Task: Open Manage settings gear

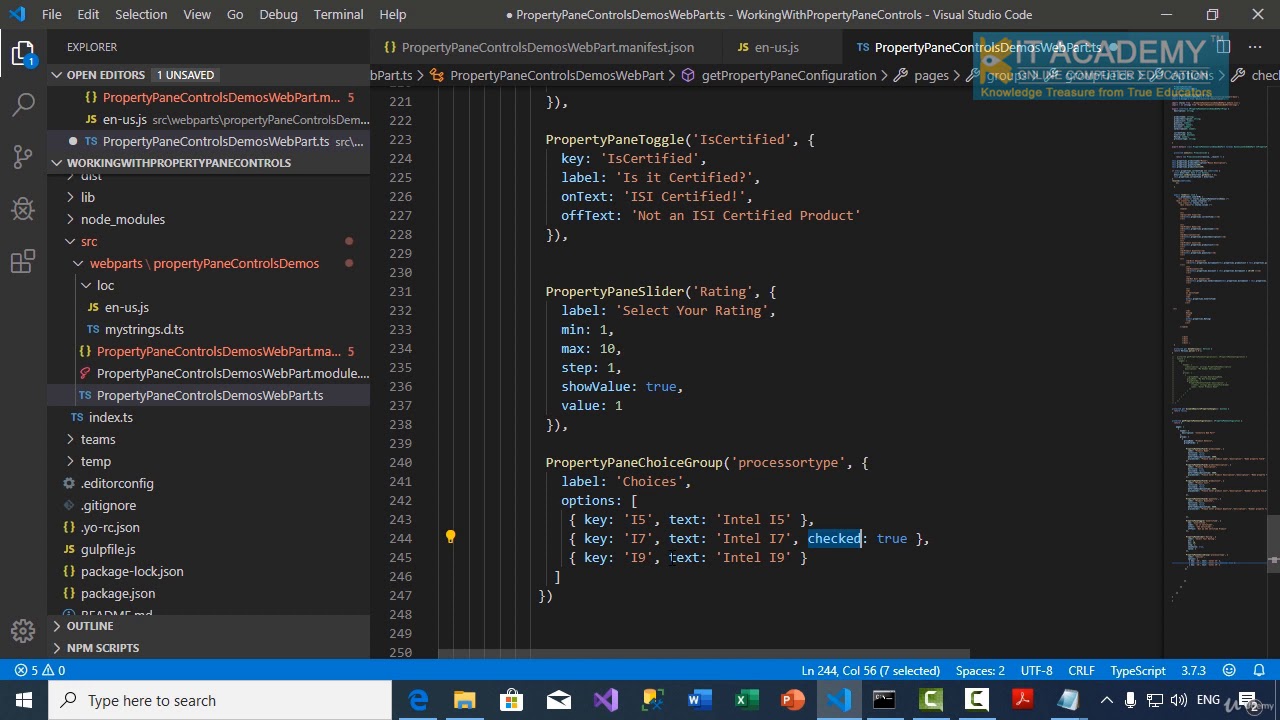Action: [x=23, y=631]
